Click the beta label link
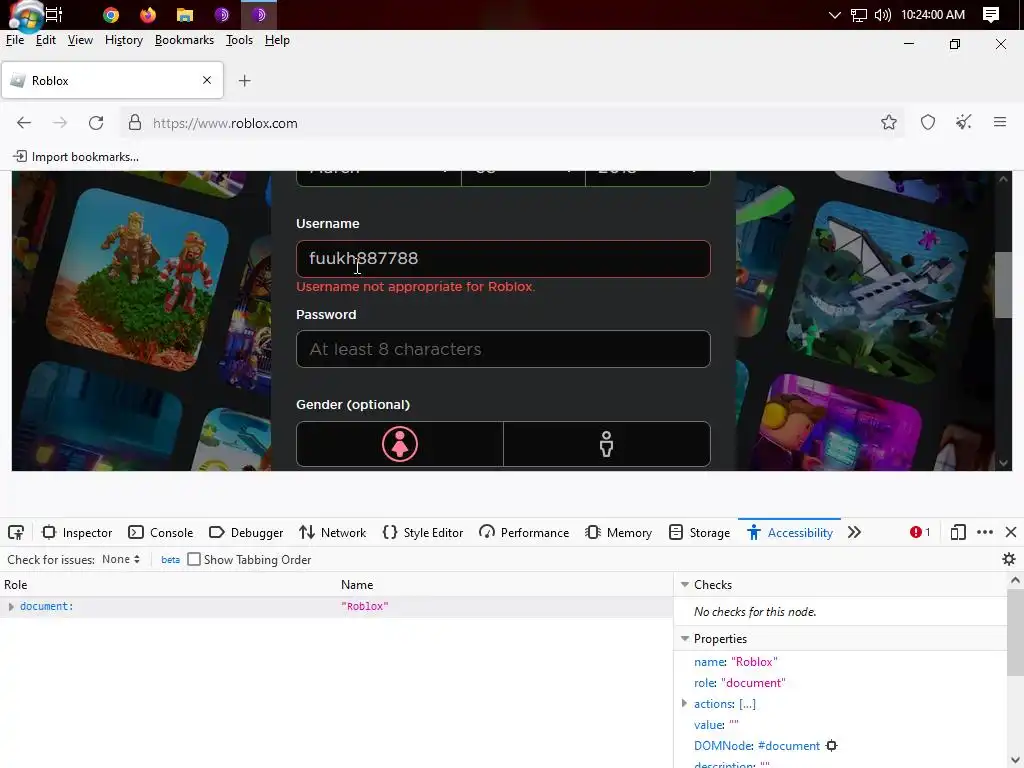Screen dimensions: 1024x768 tap(170, 560)
